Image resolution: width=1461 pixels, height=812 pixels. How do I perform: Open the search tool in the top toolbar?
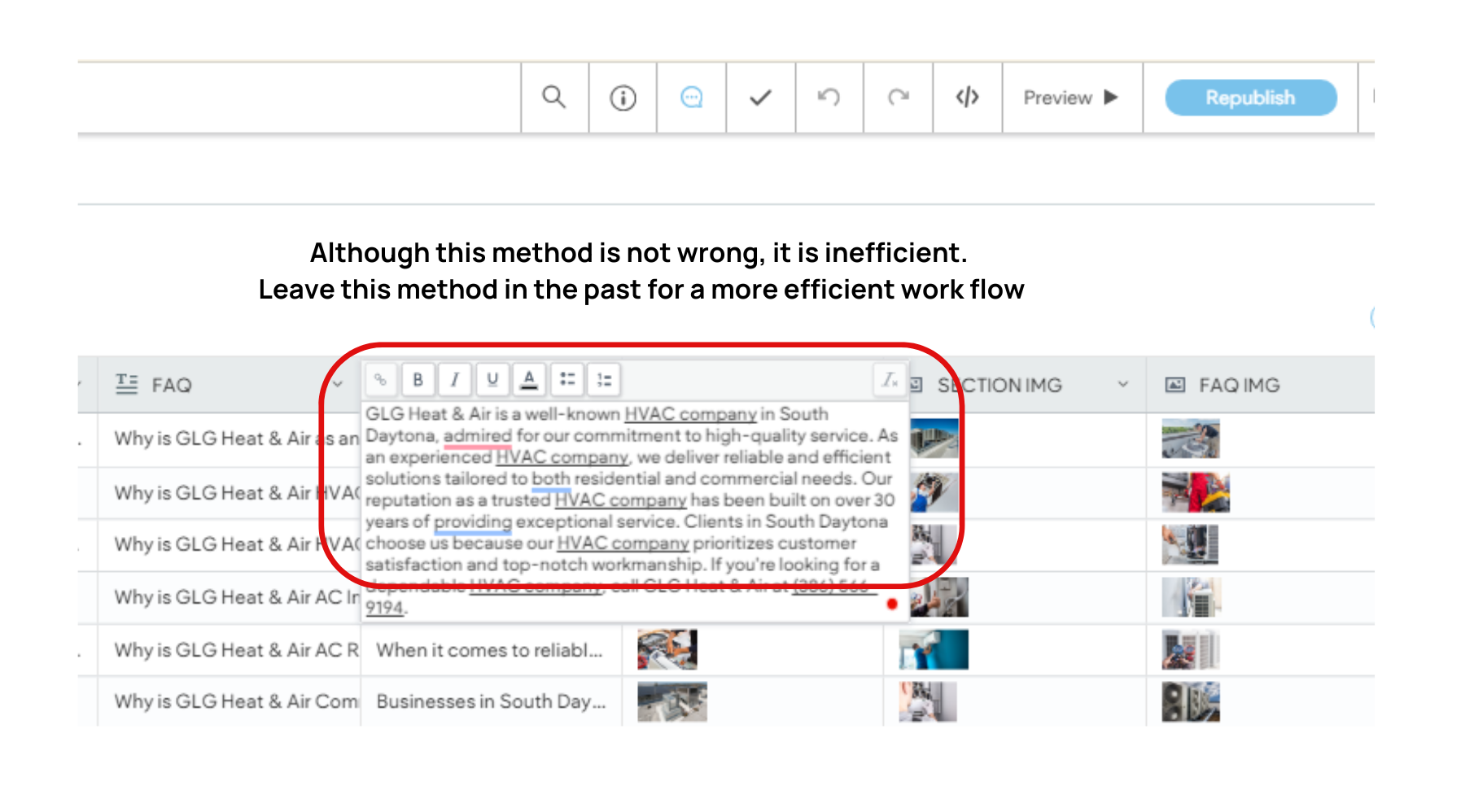(x=554, y=98)
